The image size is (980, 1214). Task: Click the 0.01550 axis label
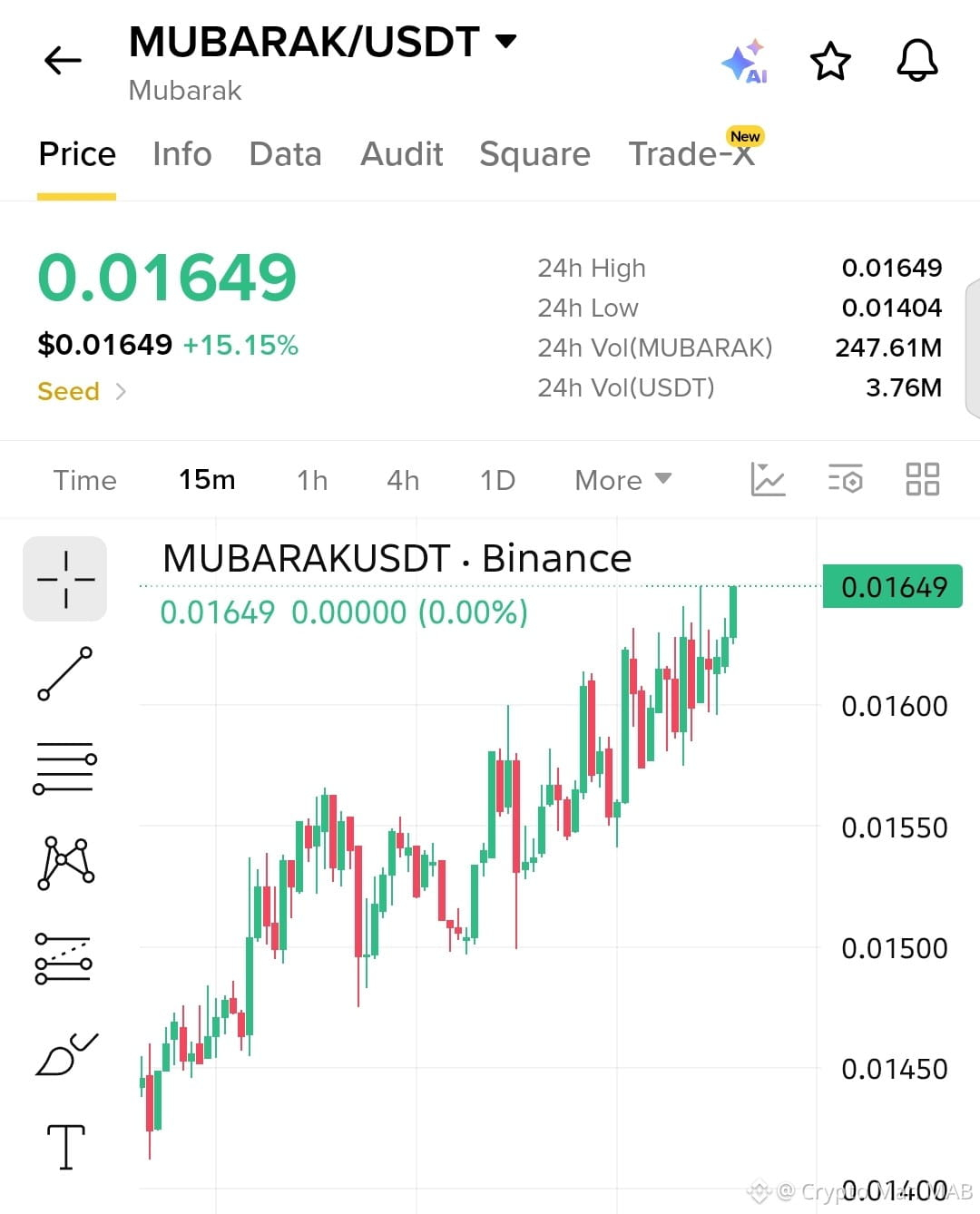pos(895,827)
